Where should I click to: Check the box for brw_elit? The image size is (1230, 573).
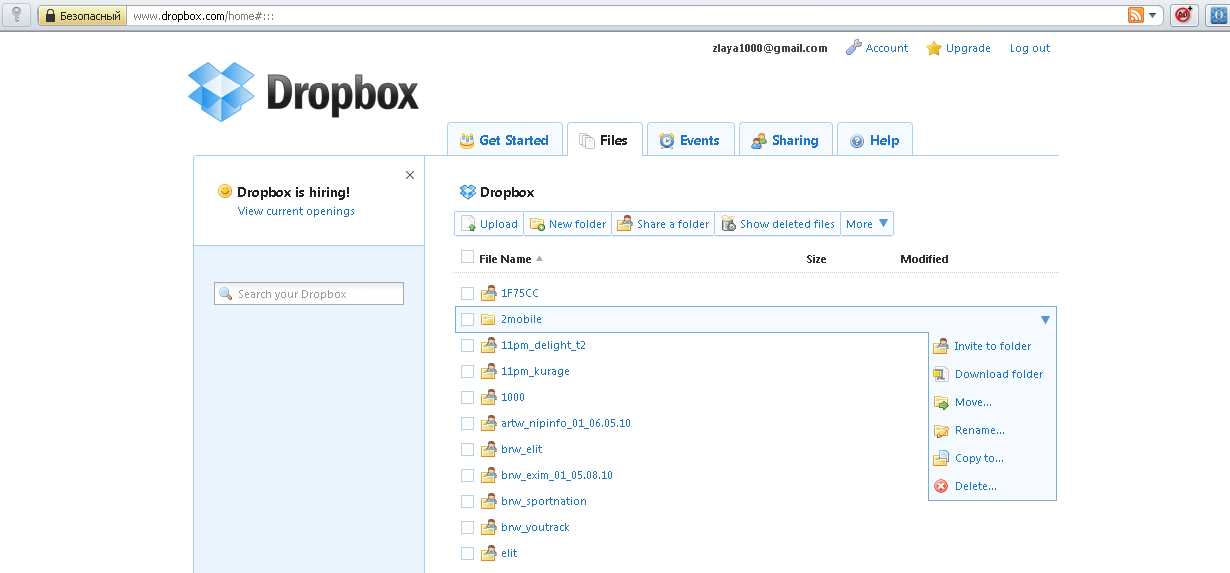pyautogui.click(x=467, y=449)
